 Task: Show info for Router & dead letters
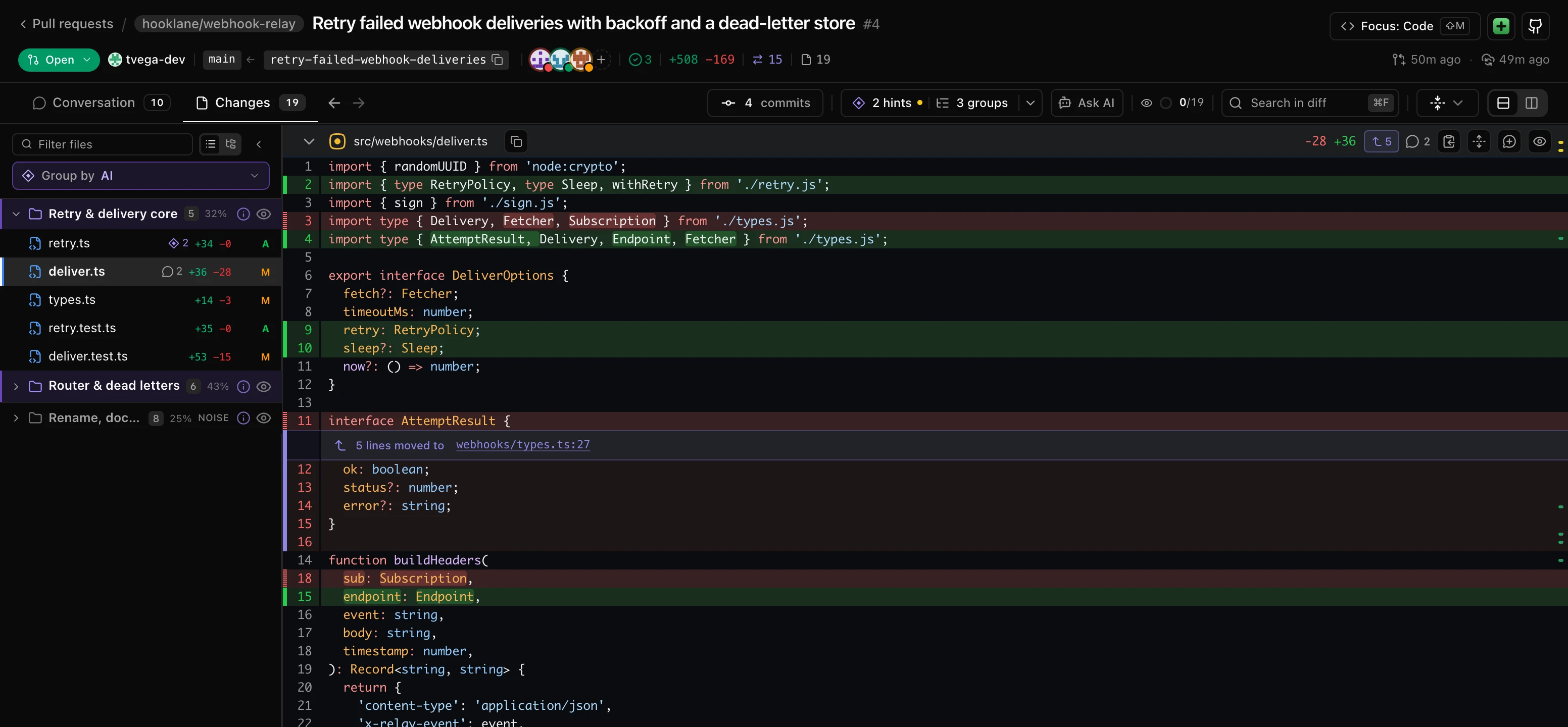pyautogui.click(x=243, y=386)
